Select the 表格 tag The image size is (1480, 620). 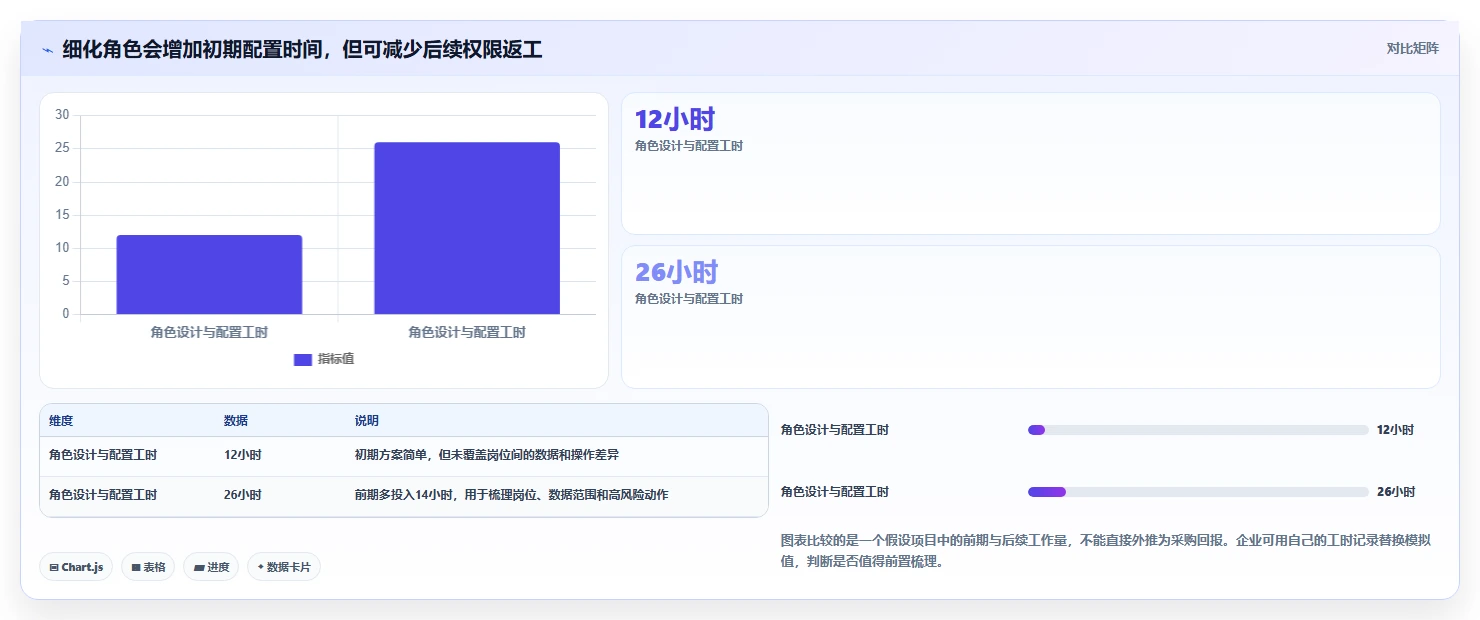point(148,567)
